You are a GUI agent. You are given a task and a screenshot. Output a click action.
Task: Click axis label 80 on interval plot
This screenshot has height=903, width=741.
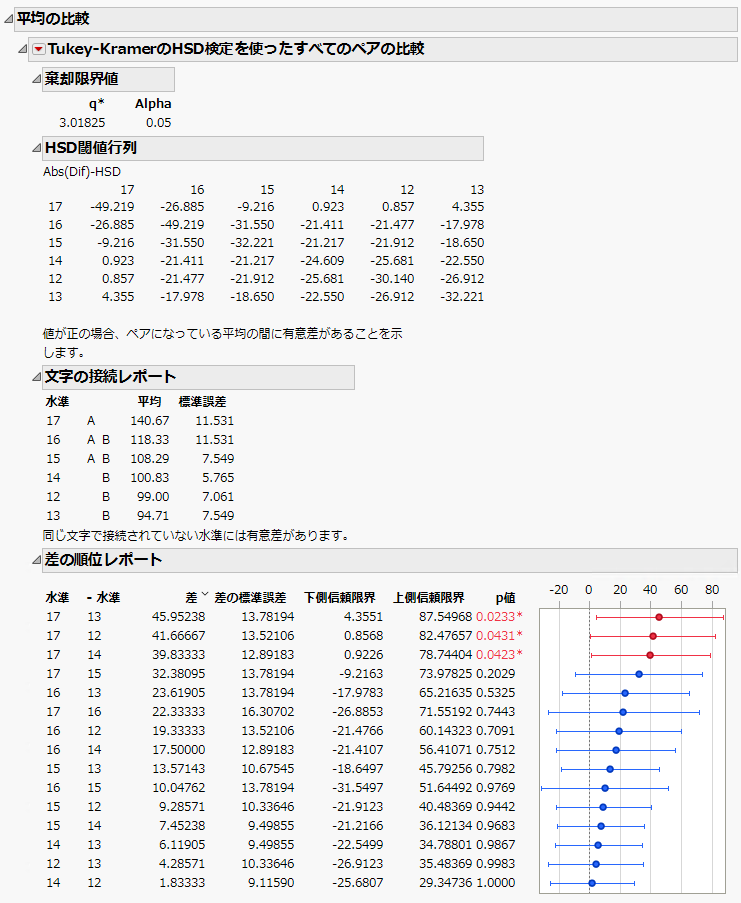(712, 590)
